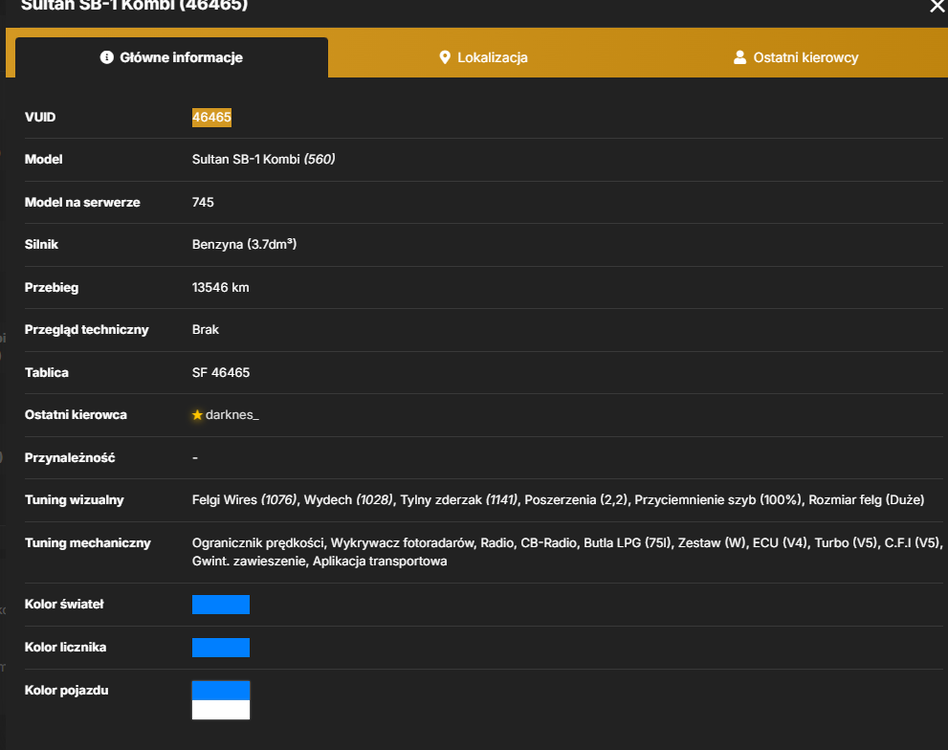Close the vehicle details dialog

[x=937, y=6]
